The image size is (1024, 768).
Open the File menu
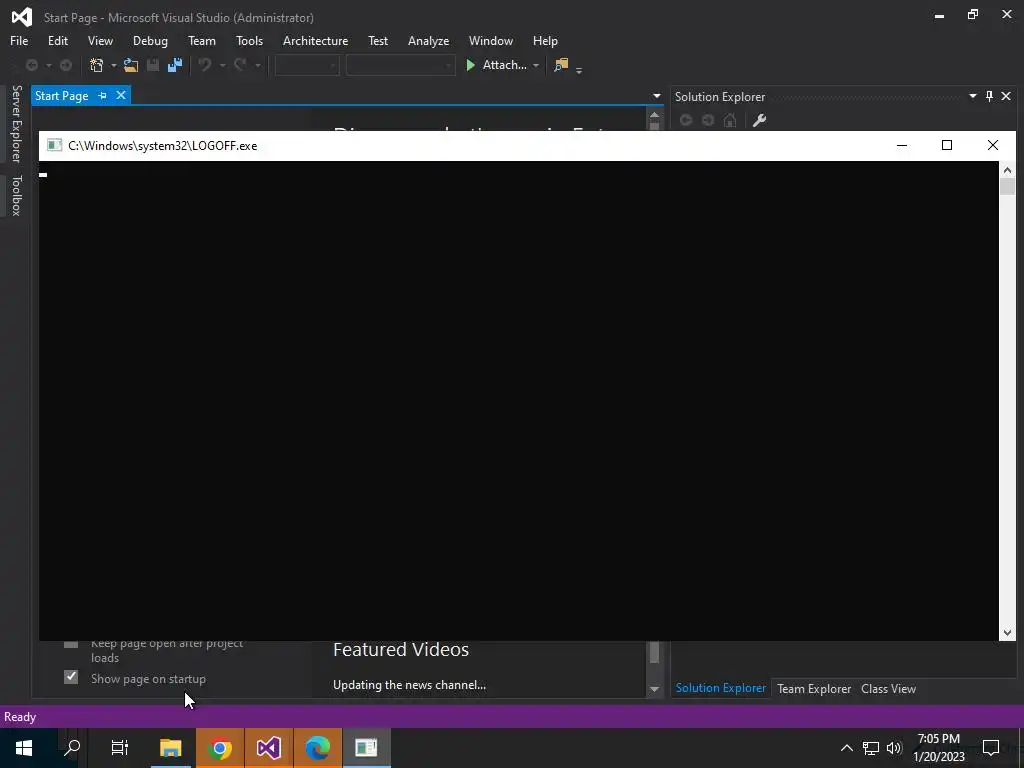coord(19,40)
